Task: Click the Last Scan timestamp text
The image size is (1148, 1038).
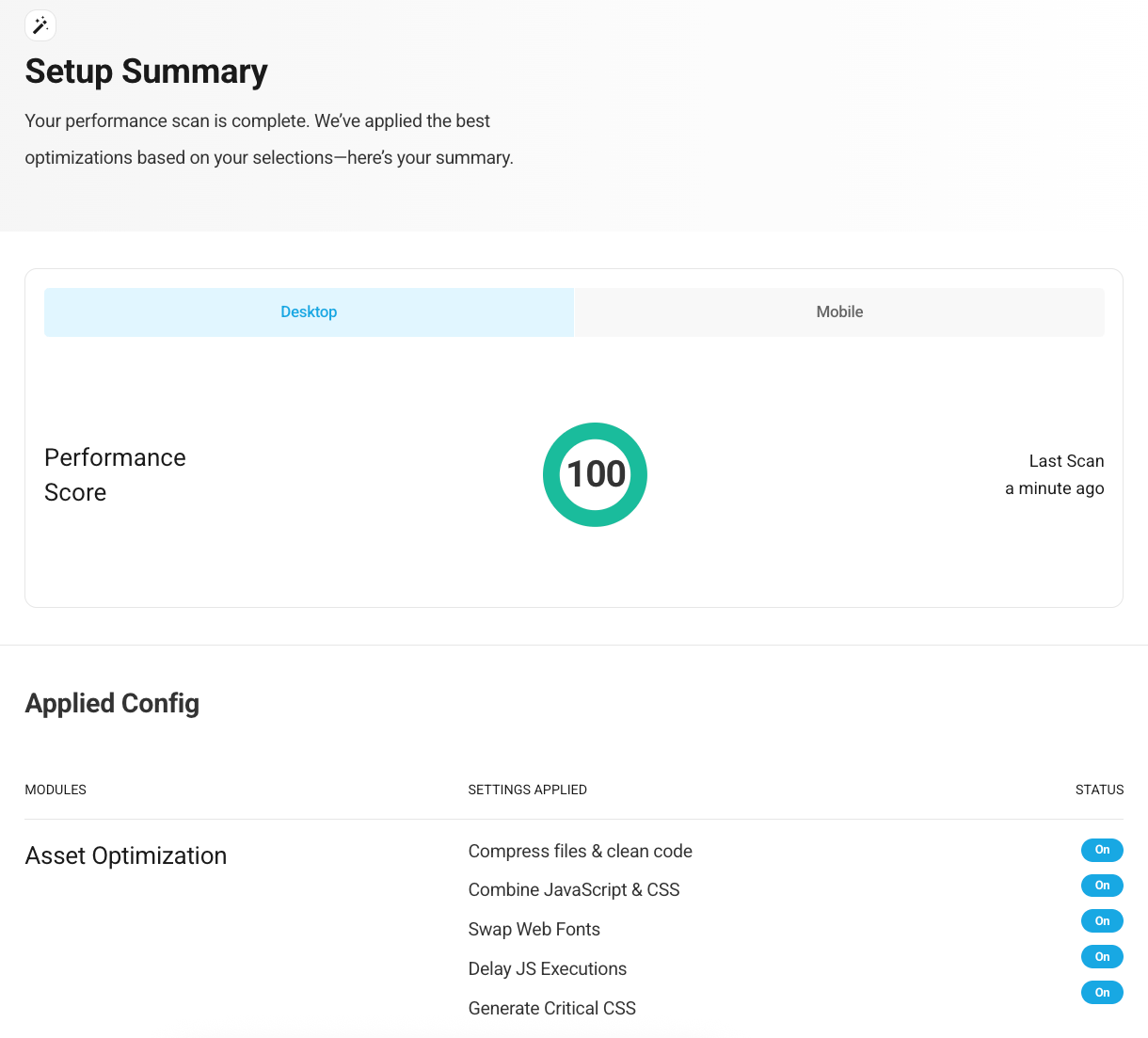Action: point(1054,487)
